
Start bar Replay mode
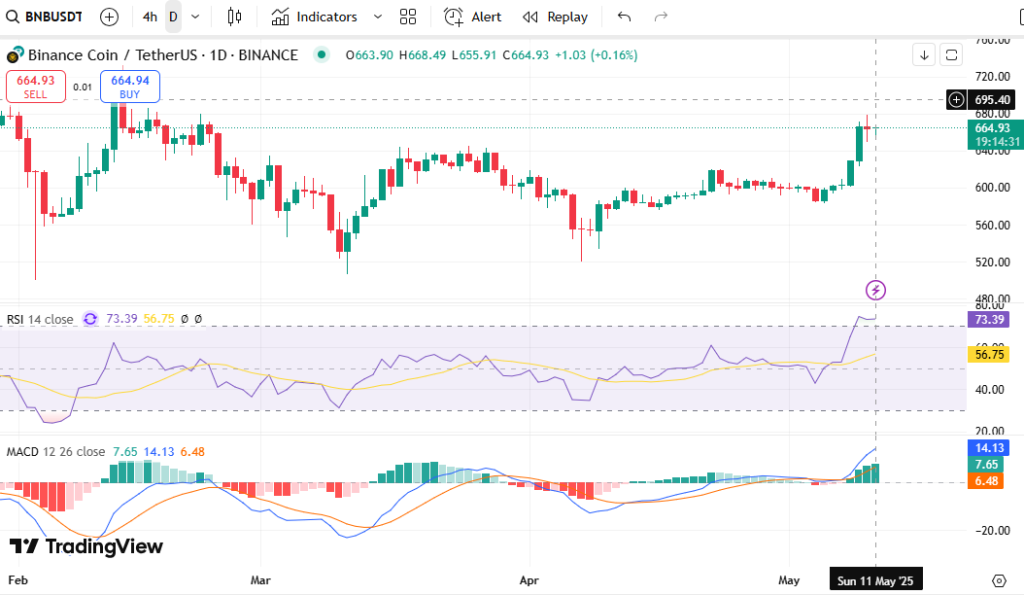tap(555, 17)
